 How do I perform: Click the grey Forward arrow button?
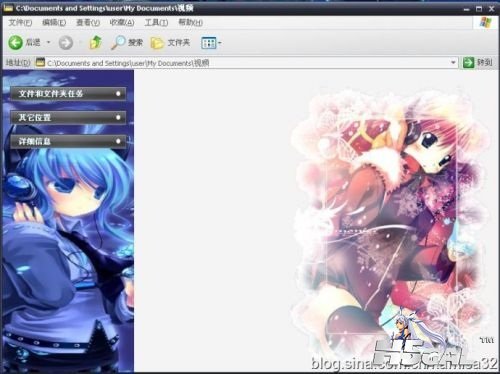(x=66, y=43)
